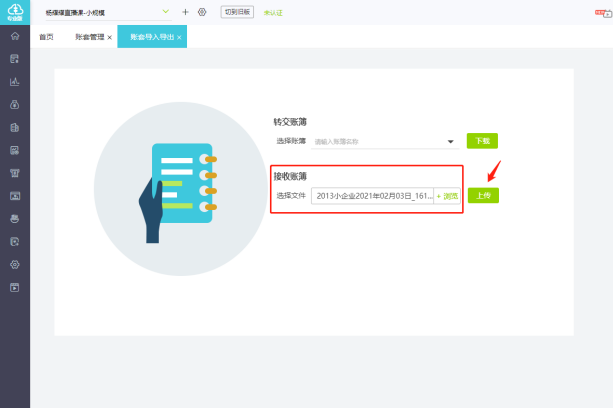The image size is (613, 408).
Task: Close the 账套管理 tab
Action: [110, 38]
